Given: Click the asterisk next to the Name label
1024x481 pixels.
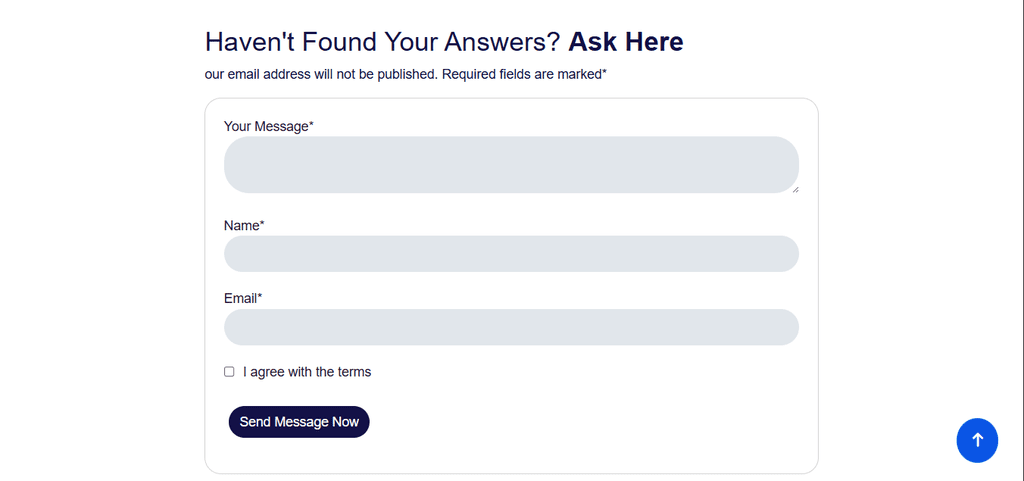Looking at the screenshot, I should 262,225.
